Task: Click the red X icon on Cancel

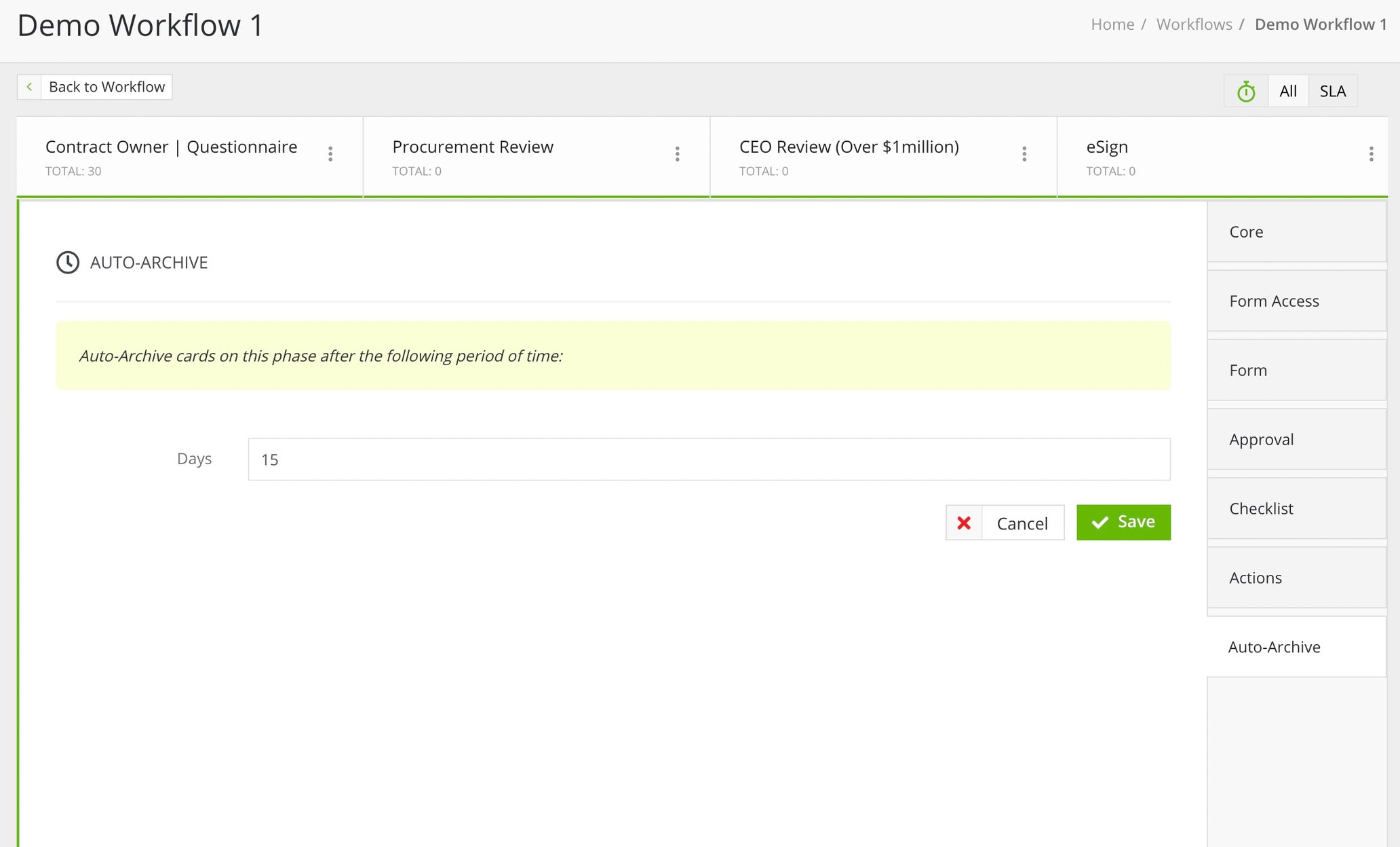Action: coord(964,523)
